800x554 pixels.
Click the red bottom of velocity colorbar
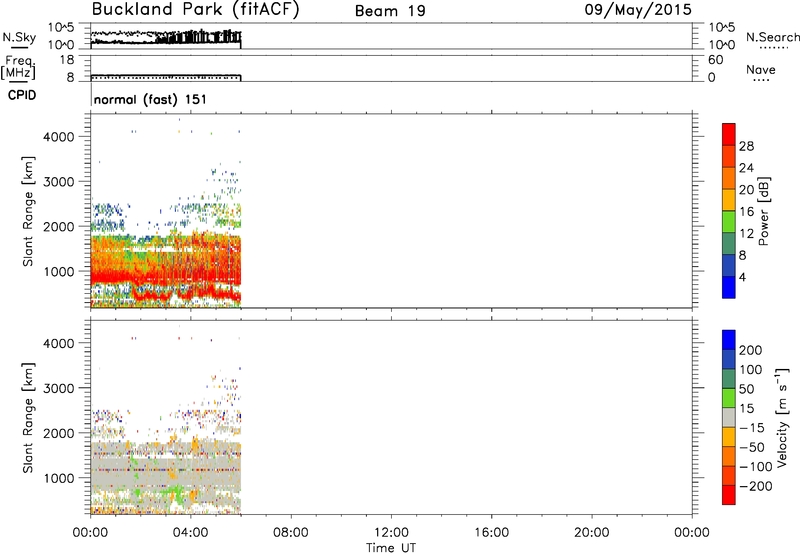(729, 495)
